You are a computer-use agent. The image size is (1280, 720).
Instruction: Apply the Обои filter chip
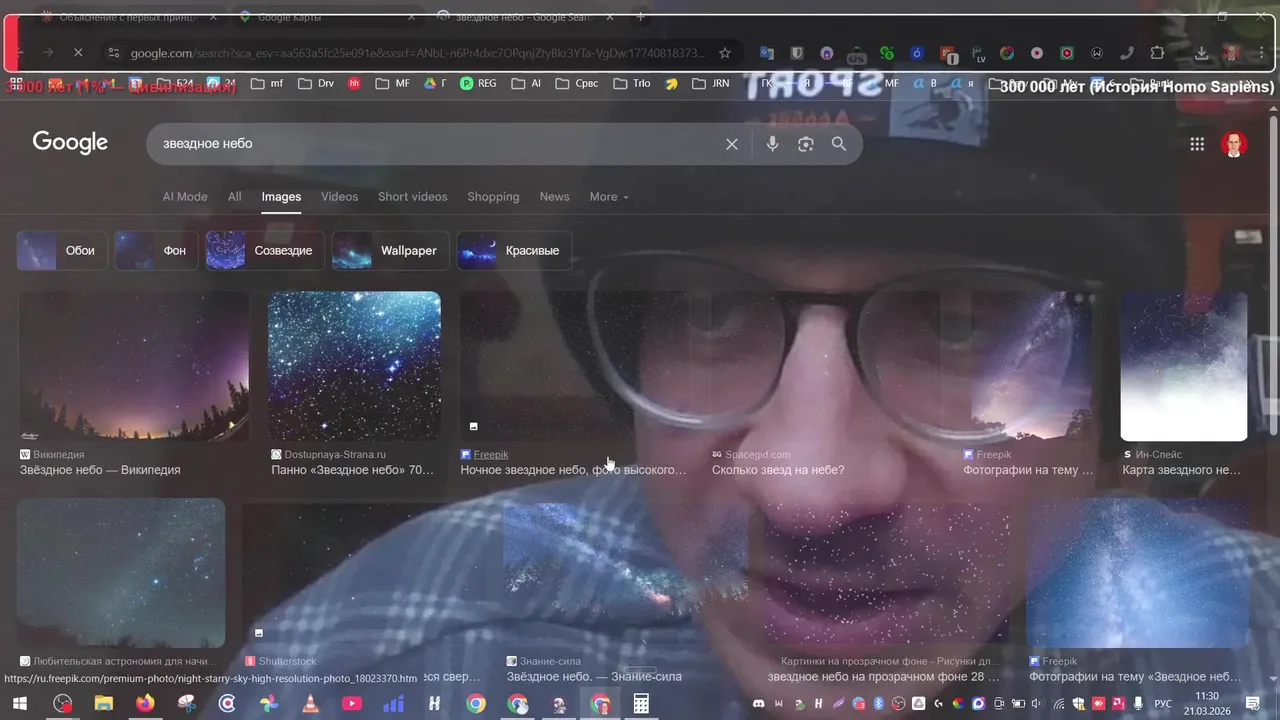click(62, 250)
